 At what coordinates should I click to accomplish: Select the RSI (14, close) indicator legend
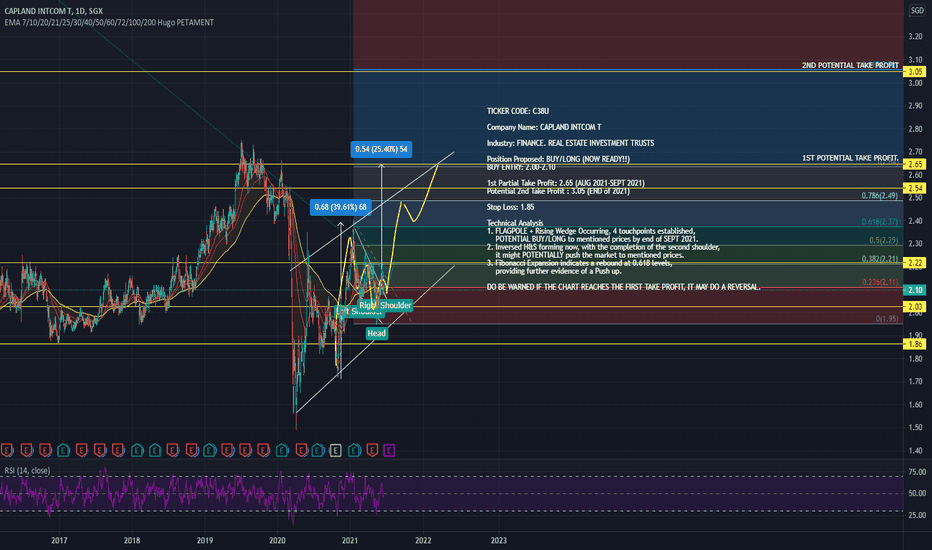[27, 470]
